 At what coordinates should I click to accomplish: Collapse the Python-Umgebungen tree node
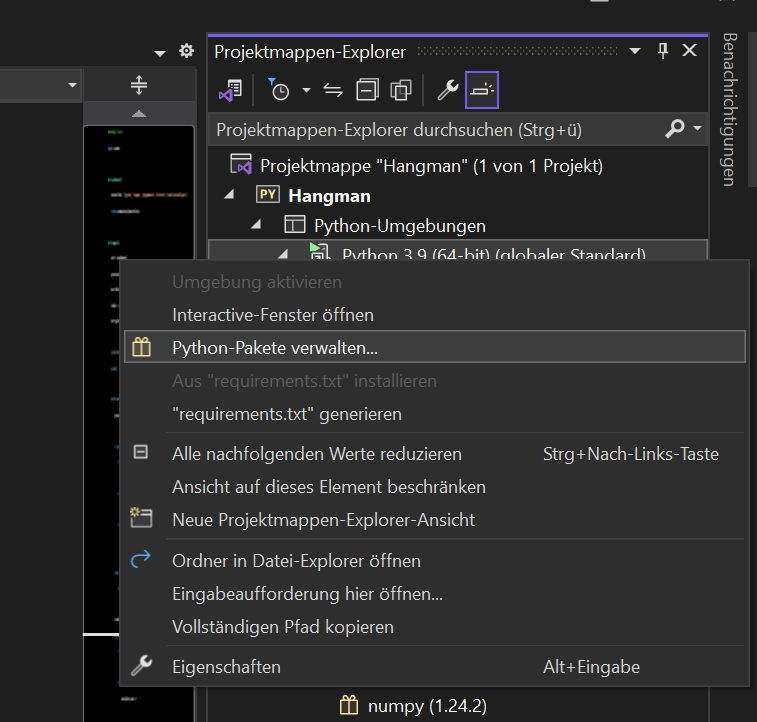point(255,224)
